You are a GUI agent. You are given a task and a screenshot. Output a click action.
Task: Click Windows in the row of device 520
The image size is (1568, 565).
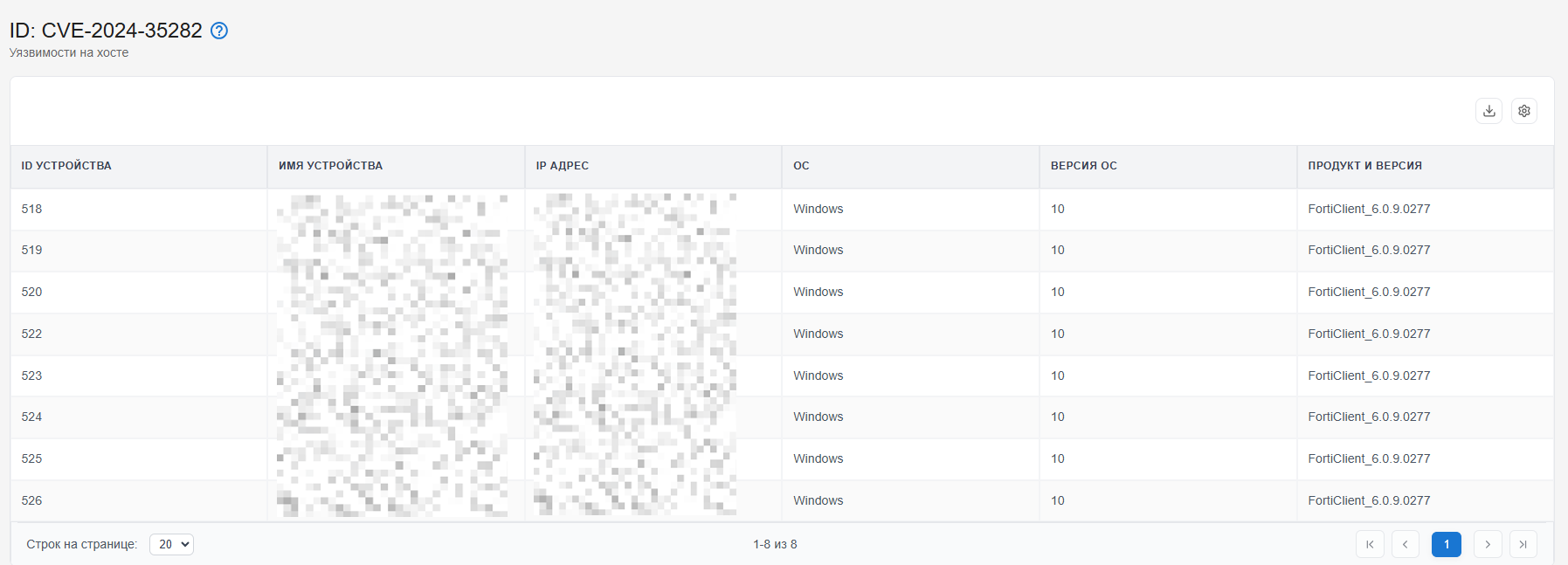pos(819,292)
